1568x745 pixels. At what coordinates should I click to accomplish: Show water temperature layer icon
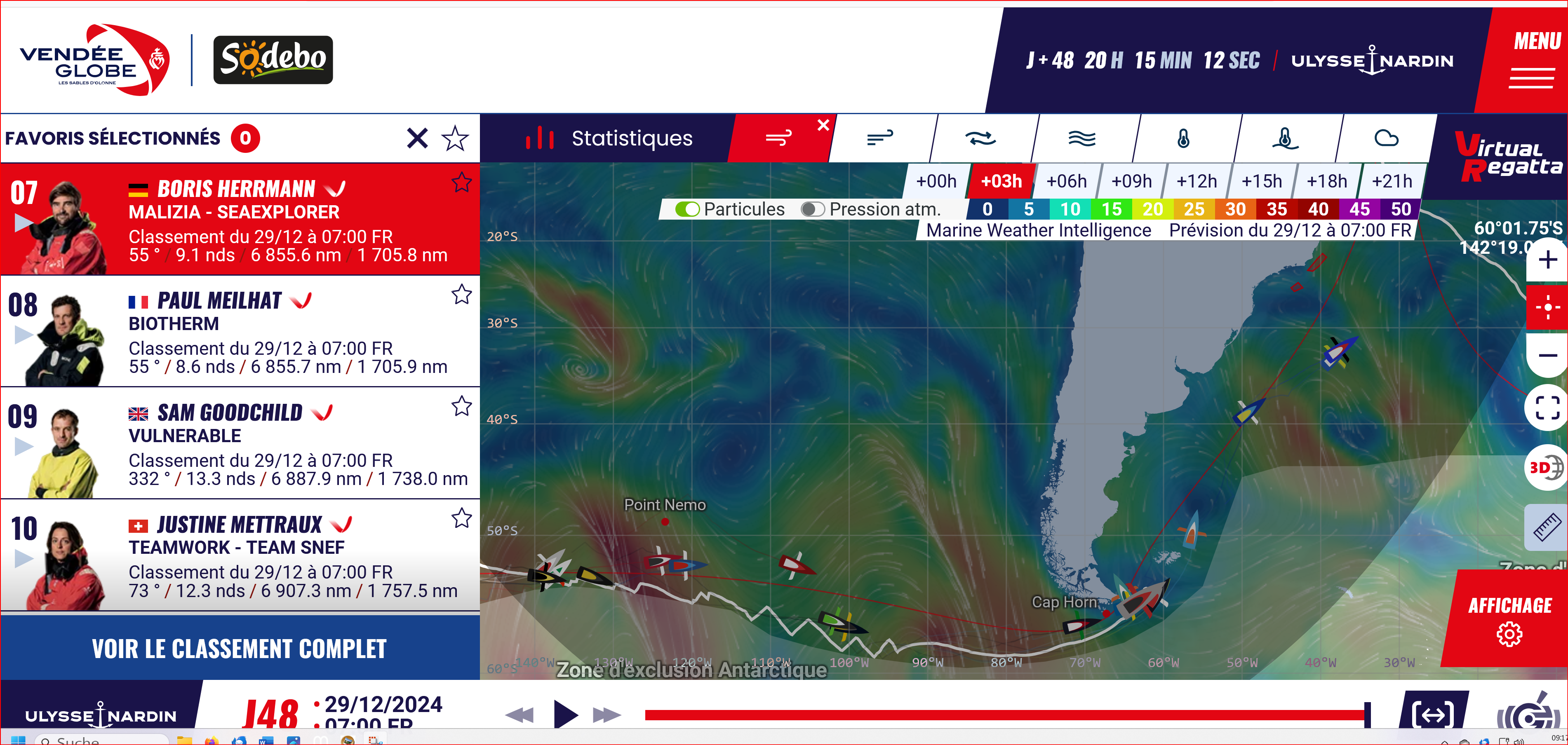click(1285, 138)
